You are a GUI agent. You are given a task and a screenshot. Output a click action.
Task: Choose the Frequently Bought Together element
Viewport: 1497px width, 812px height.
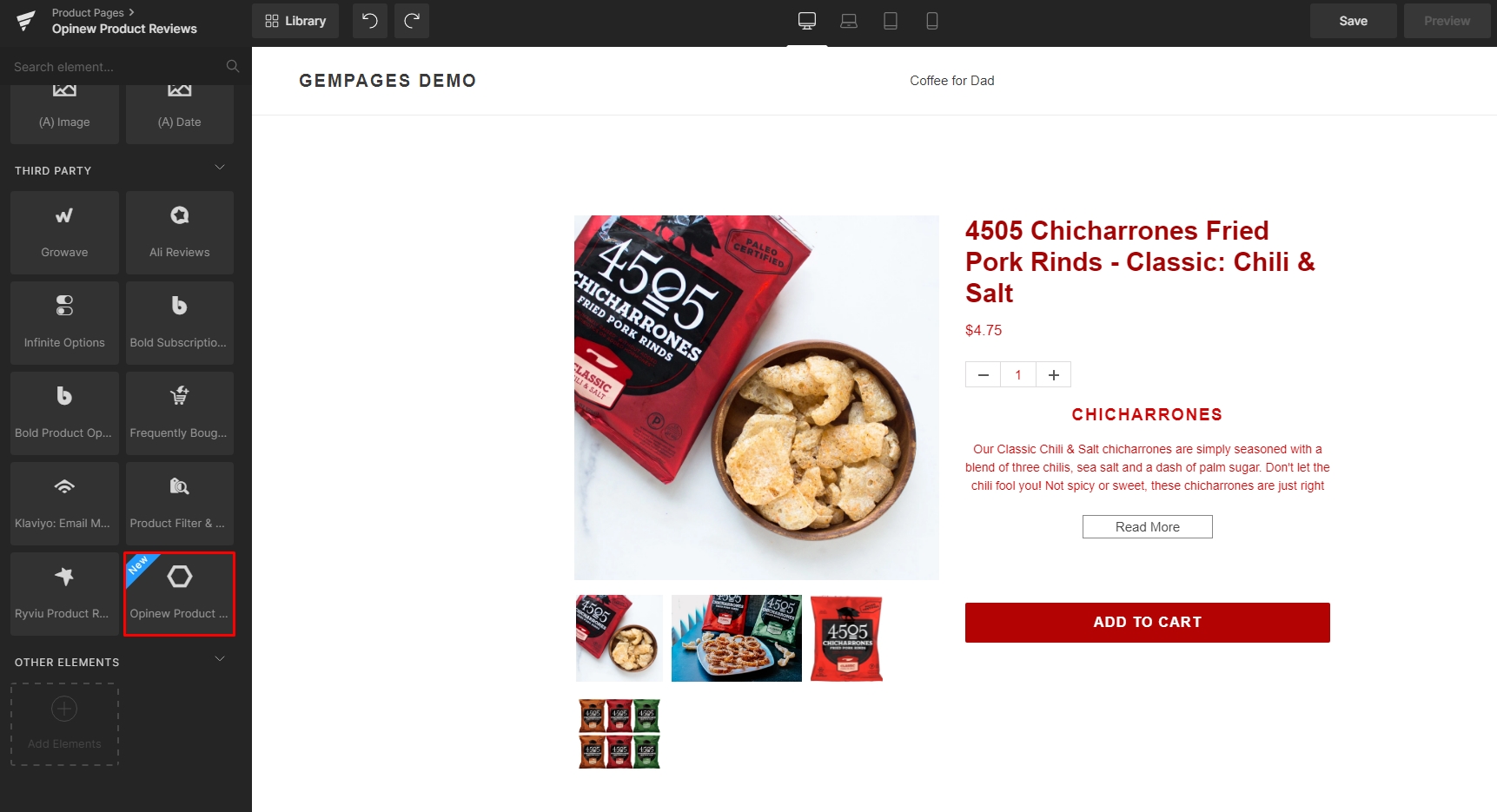[x=179, y=413]
